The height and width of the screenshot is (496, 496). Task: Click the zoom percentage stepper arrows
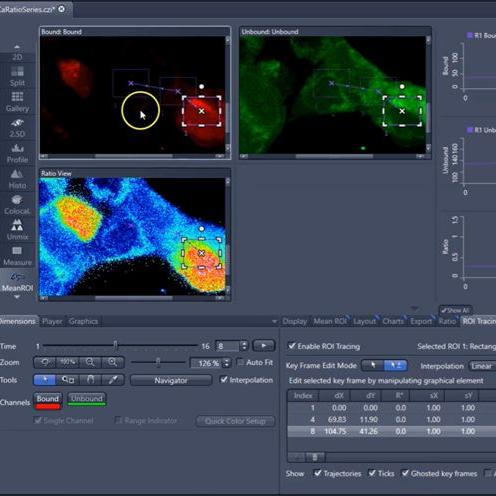(x=227, y=363)
